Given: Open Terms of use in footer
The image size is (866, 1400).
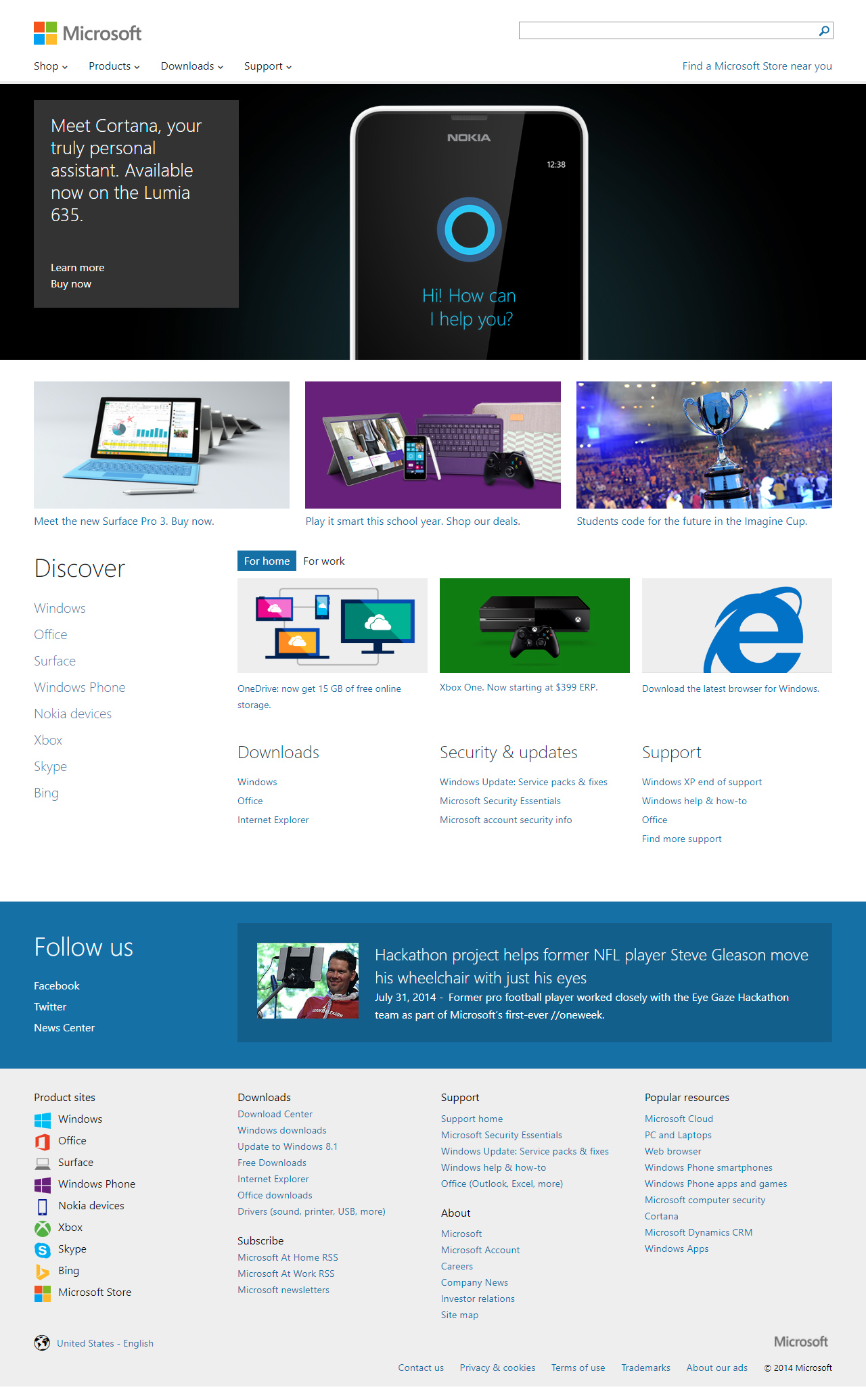Looking at the screenshot, I should (578, 1368).
